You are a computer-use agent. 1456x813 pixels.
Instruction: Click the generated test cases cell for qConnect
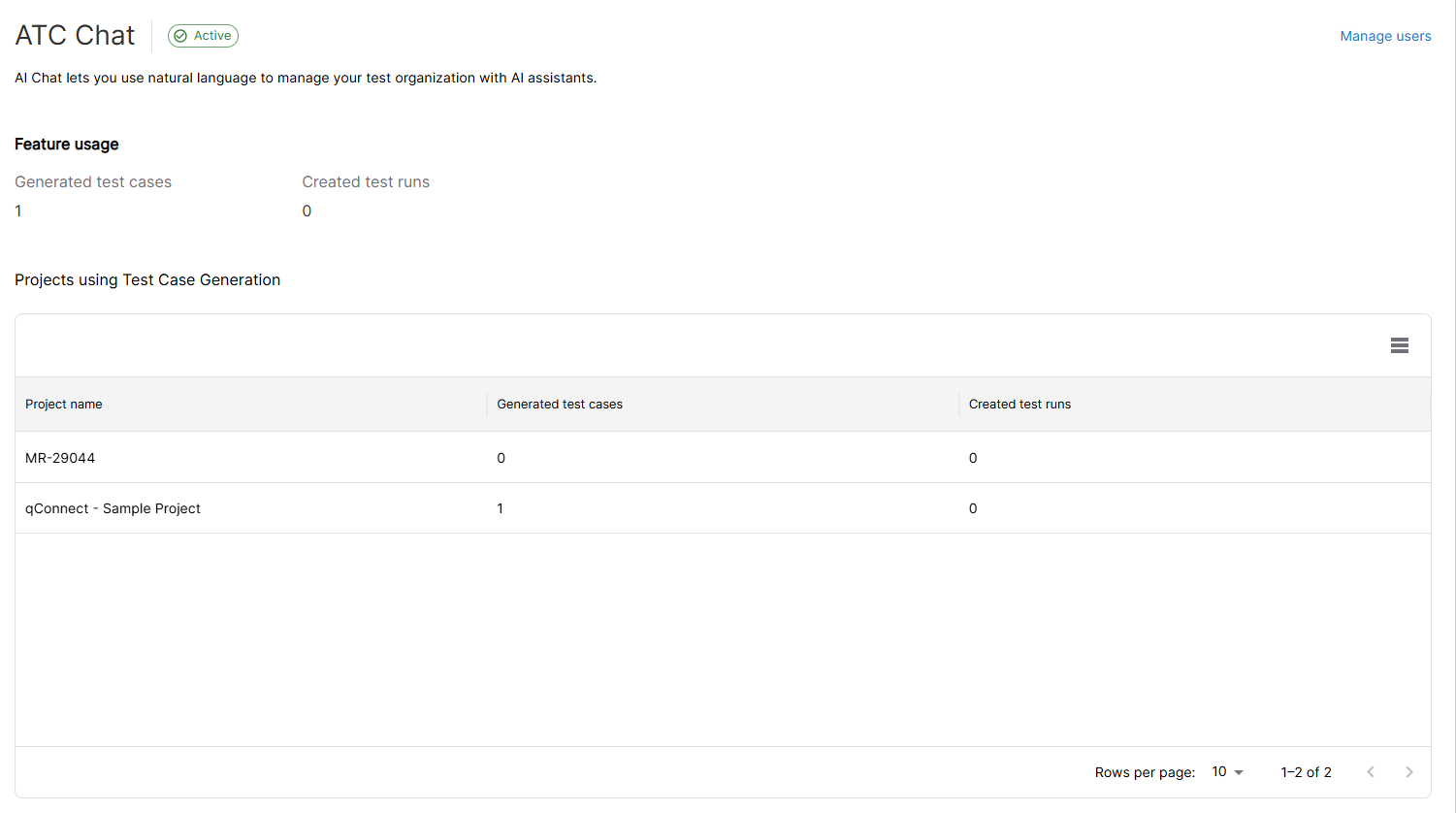[501, 508]
